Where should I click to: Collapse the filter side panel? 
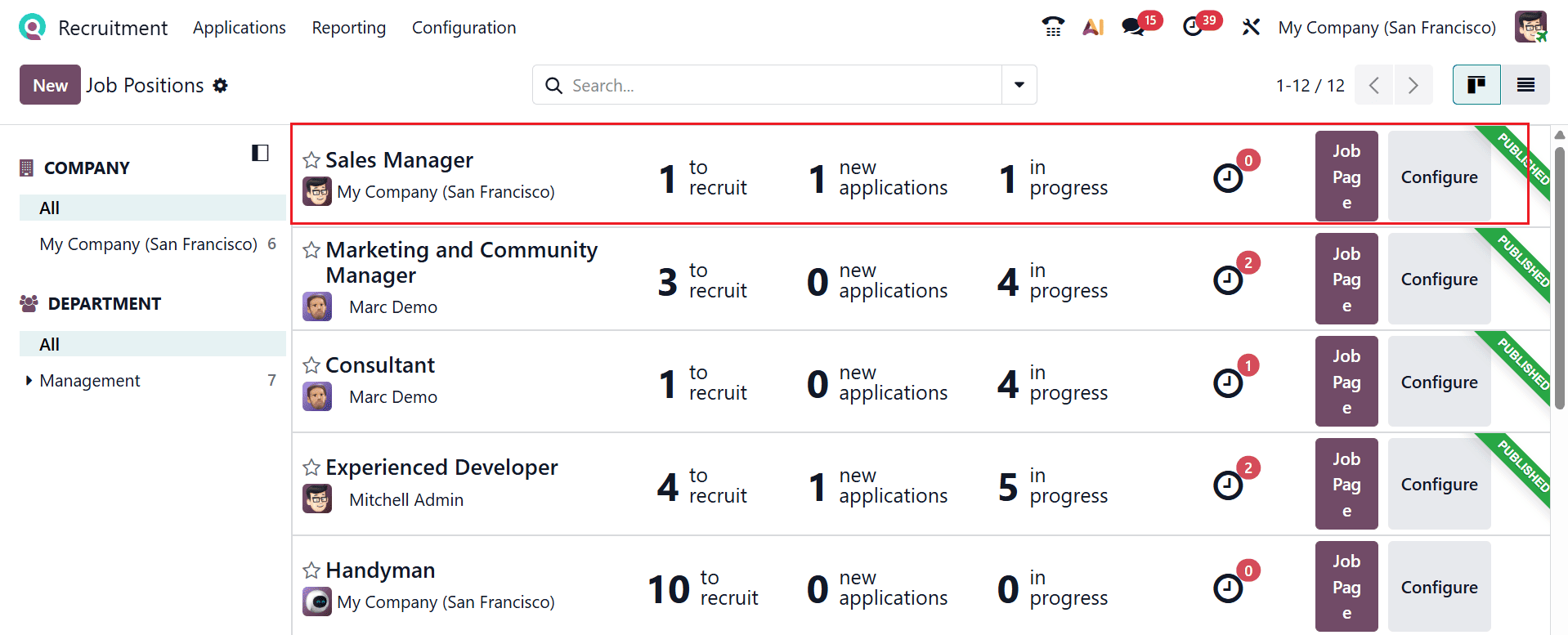[260, 153]
